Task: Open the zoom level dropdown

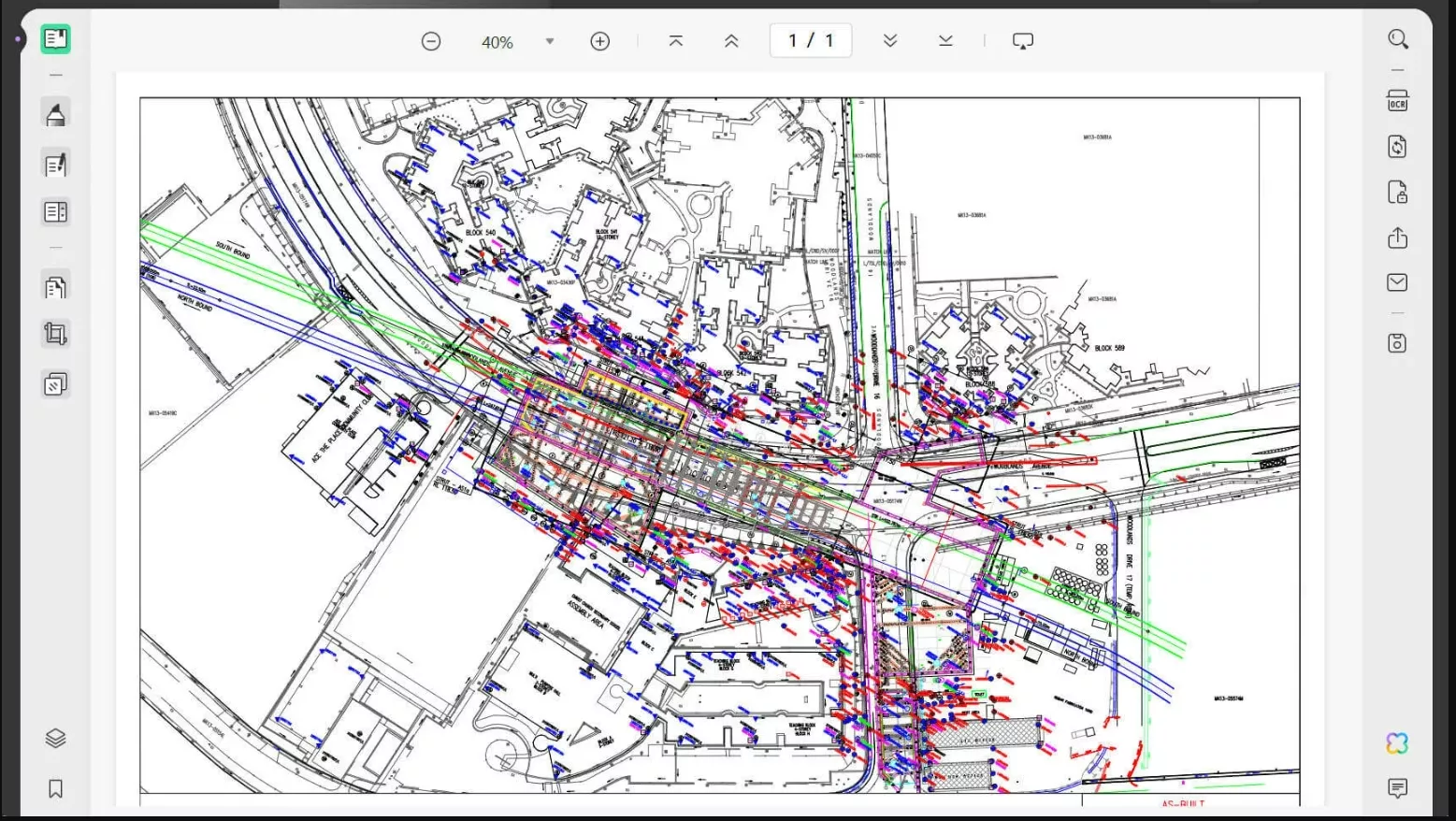Action: (550, 40)
